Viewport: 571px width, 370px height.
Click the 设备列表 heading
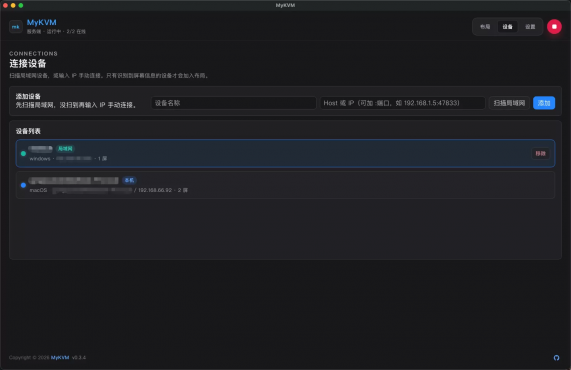(28, 131)
